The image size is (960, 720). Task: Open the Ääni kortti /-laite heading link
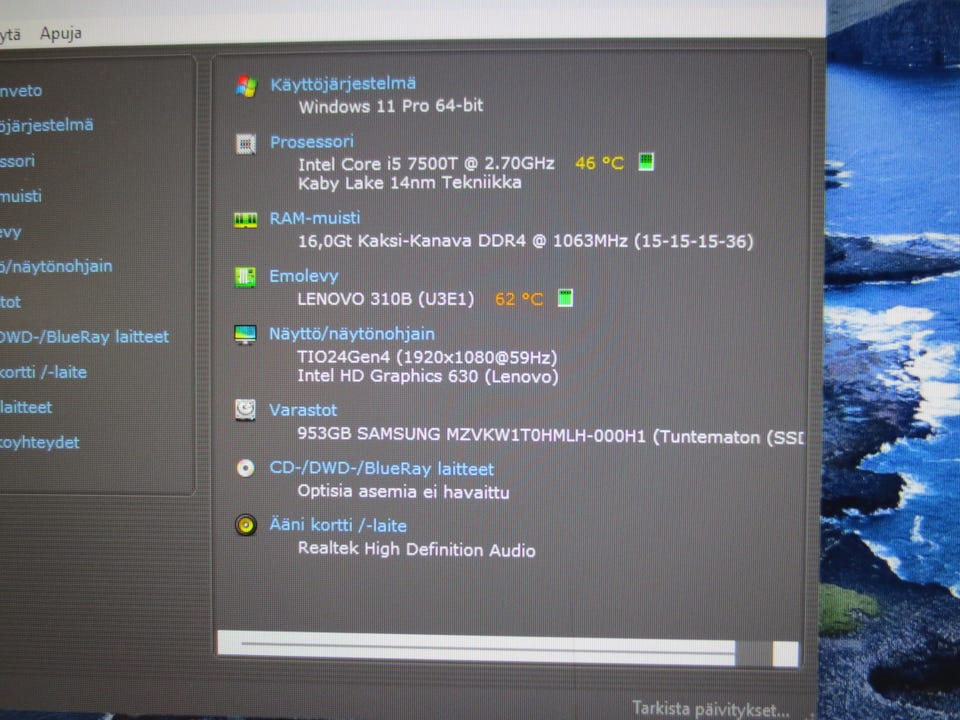pyautogui.click(x=338, y=525)
